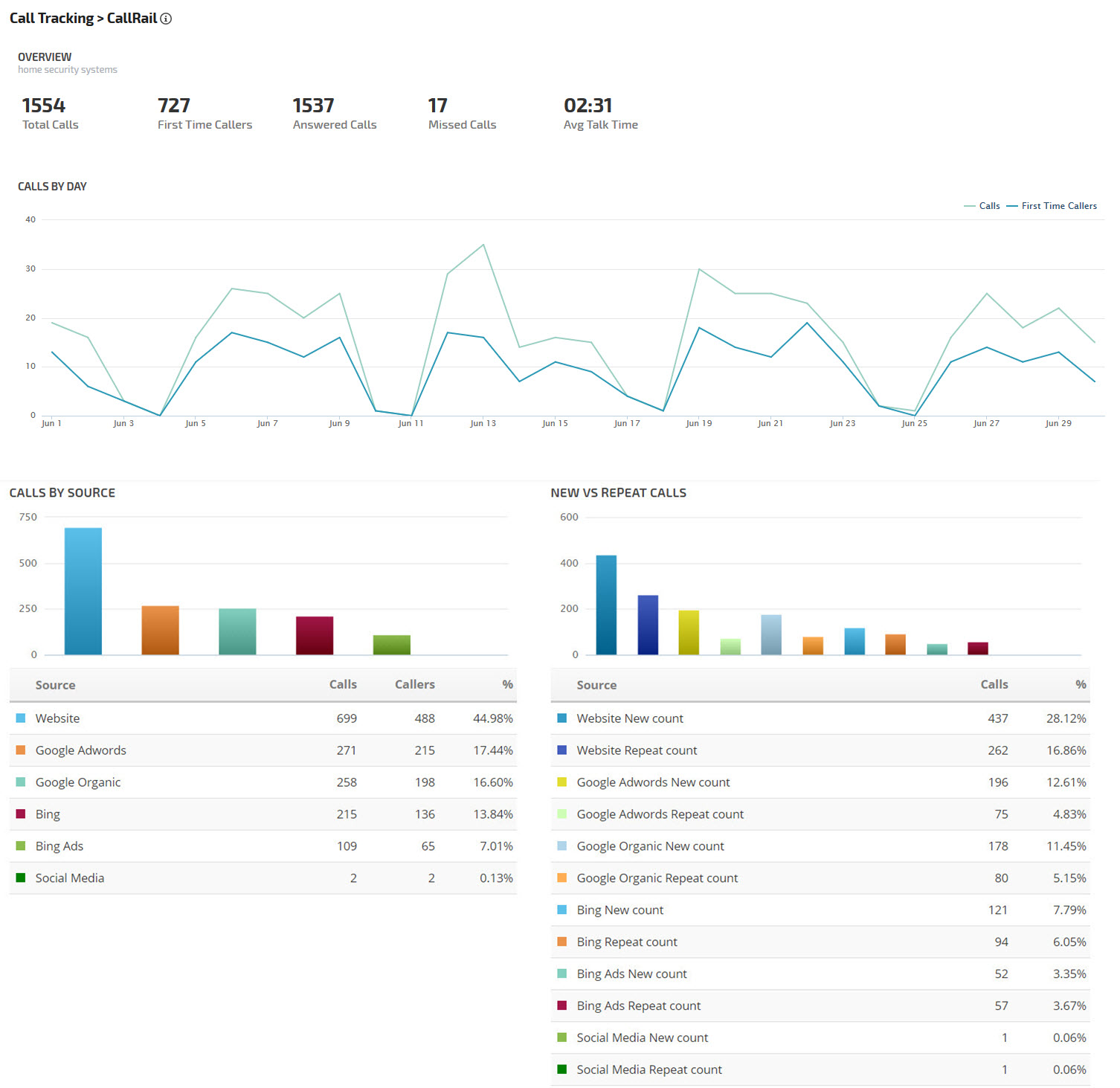Sort source table by Callers column header
Viewport: 1120px width, 1088px height.
click(414, 685)
